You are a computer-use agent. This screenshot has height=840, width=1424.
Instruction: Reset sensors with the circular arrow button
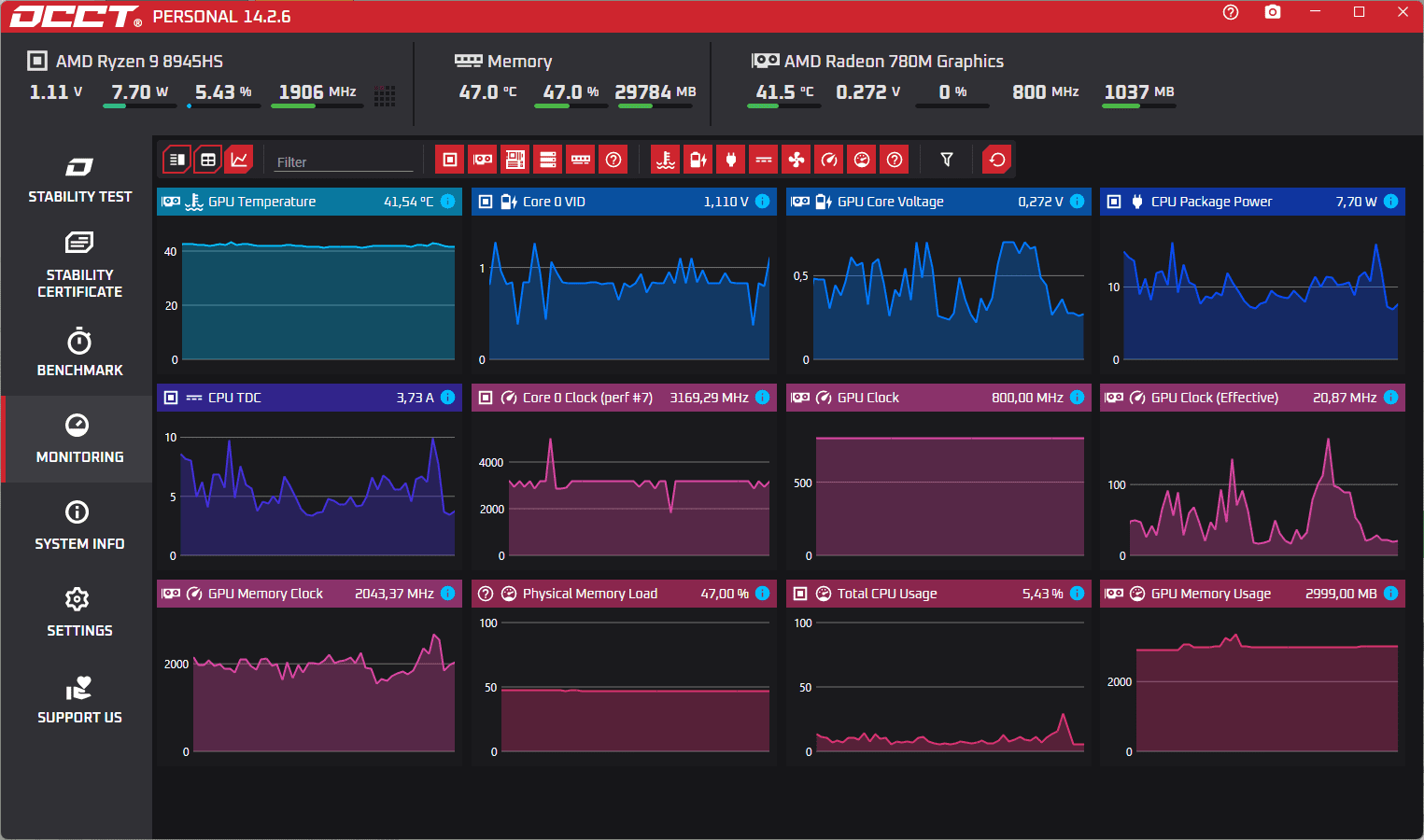coord(997,160)
